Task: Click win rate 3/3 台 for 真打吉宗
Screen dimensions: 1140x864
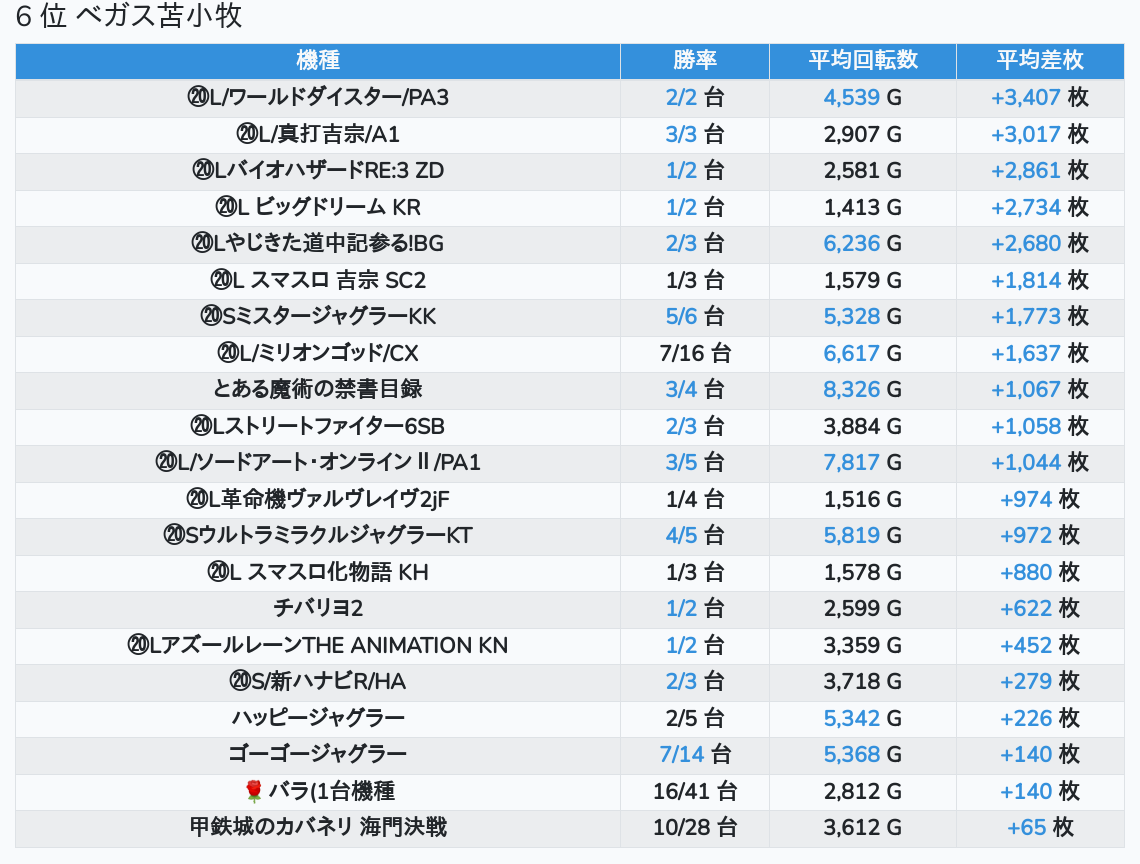Action: click(x=694, y=134)
